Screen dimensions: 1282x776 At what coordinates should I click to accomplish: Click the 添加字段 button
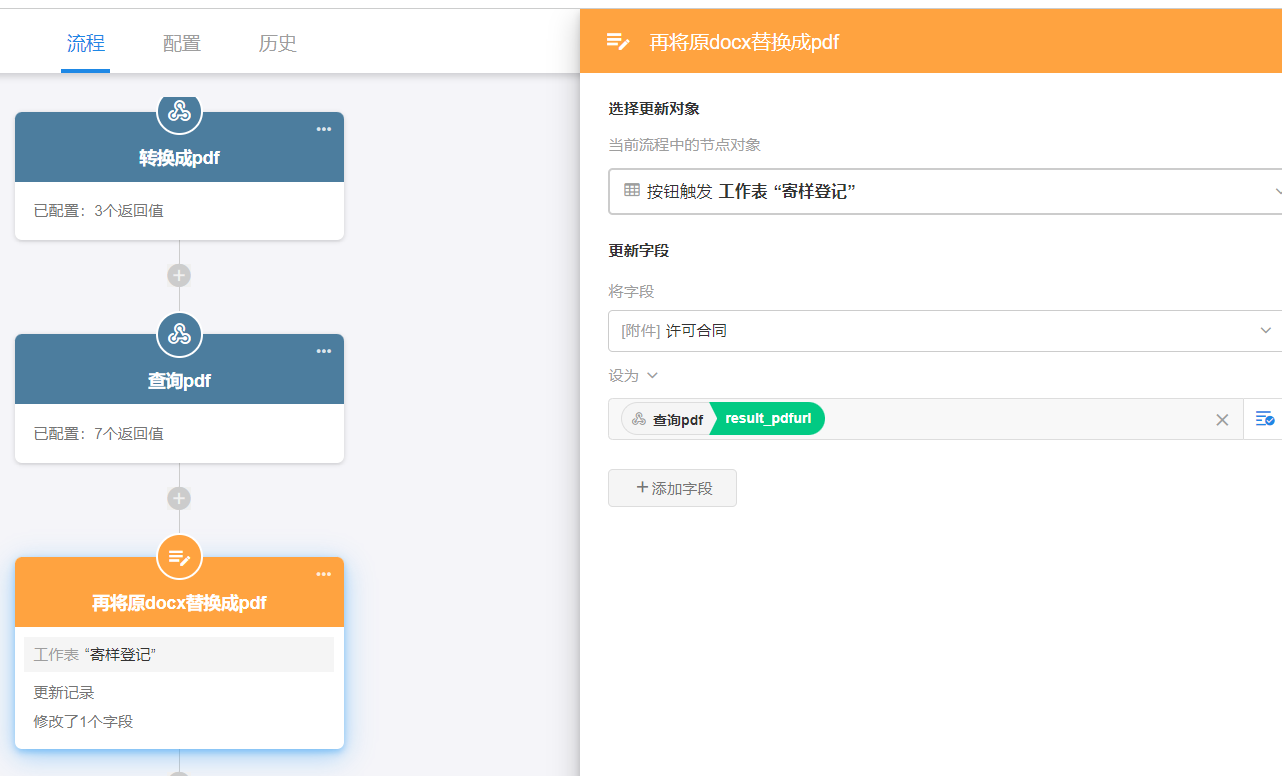coord(672,488)
